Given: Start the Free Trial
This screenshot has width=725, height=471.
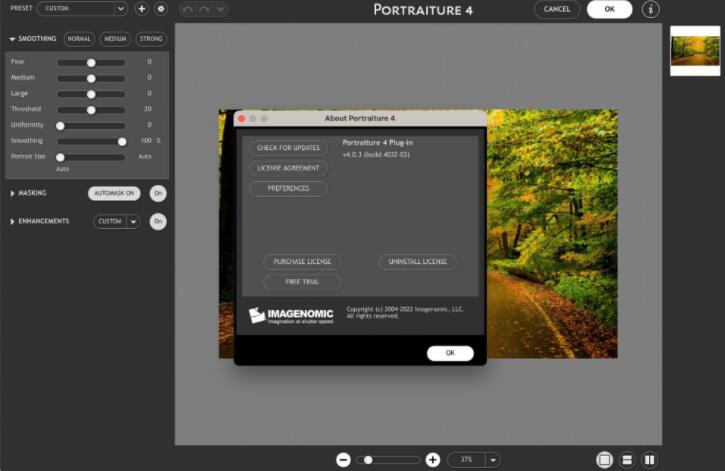Looking at the screenshot, I should (x=302, y=282).
